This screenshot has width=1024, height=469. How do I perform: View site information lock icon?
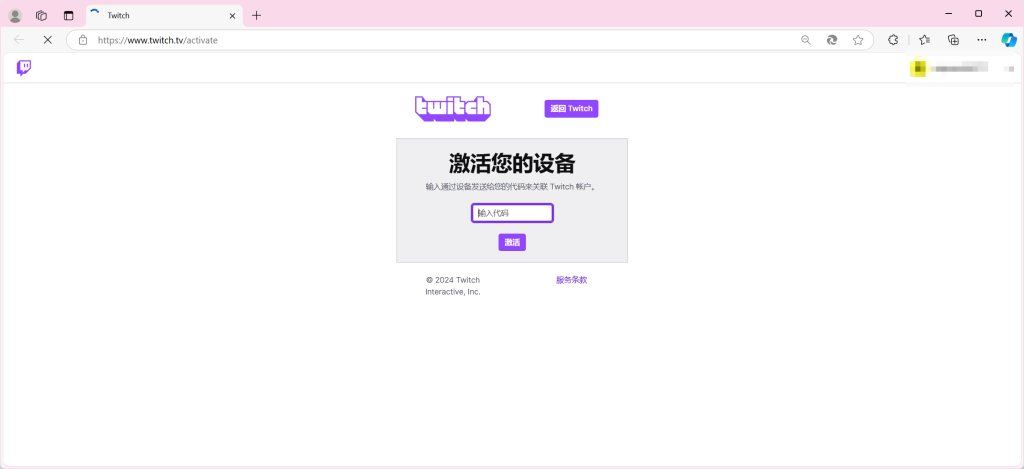pyautogui.click(x=83, y=40)
